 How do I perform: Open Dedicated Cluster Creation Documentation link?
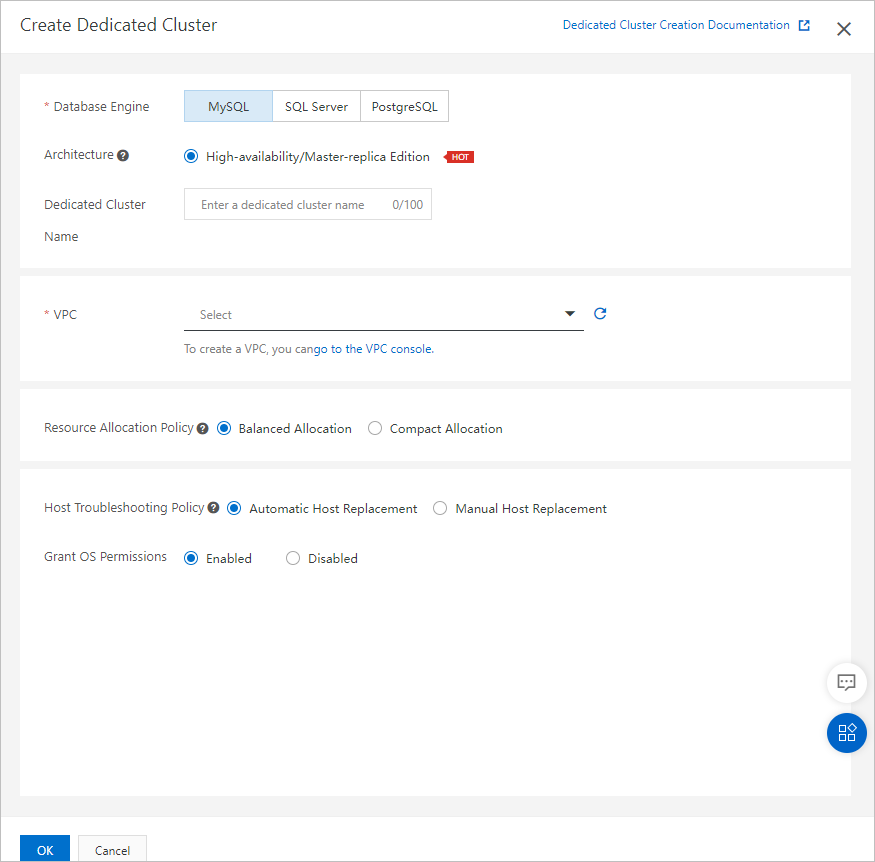[x=676, y=25]
